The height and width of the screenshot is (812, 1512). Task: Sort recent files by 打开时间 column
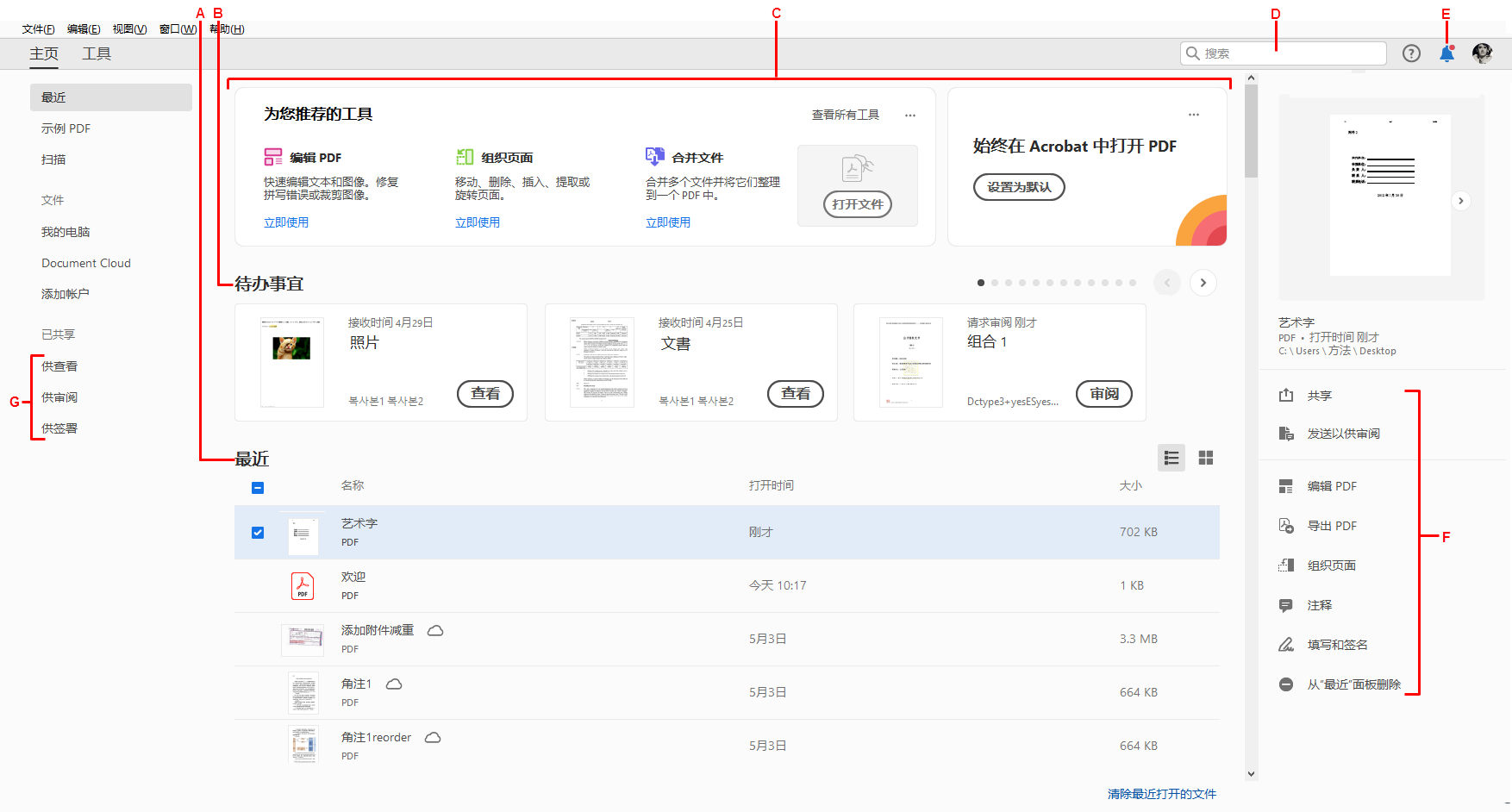click(772, 485)
